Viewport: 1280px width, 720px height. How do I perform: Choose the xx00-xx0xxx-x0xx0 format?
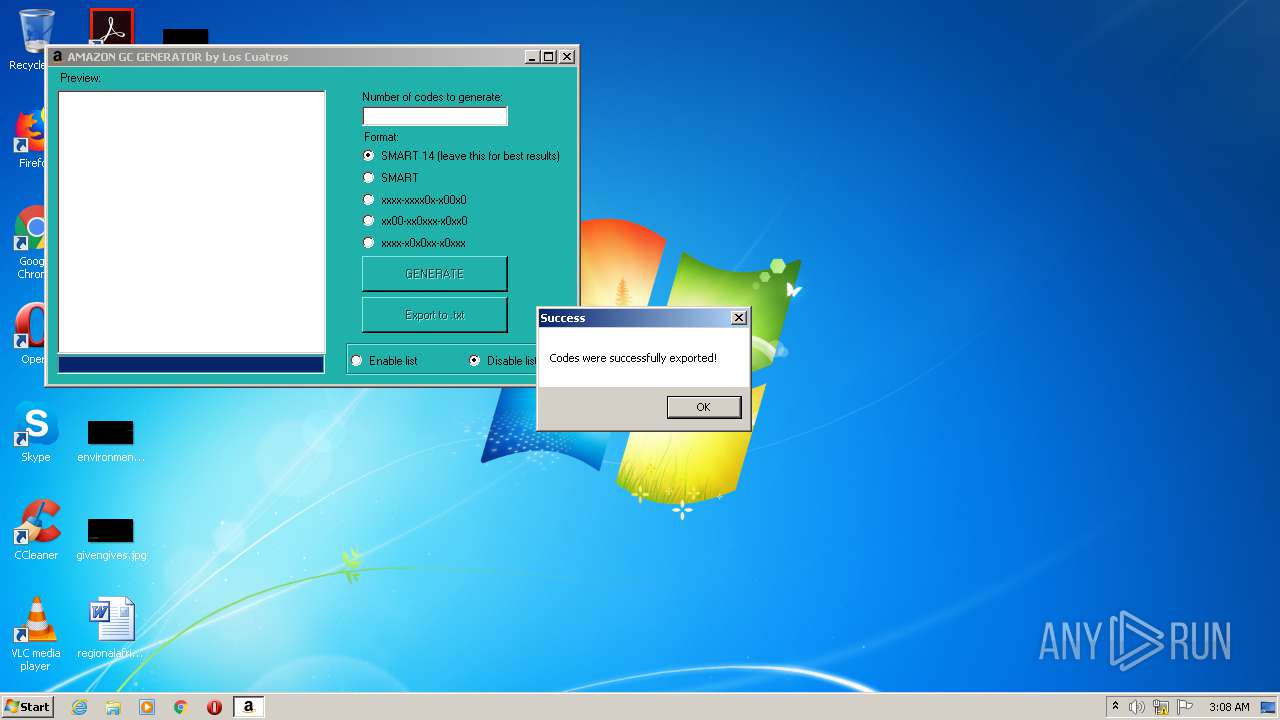point(369,221)
